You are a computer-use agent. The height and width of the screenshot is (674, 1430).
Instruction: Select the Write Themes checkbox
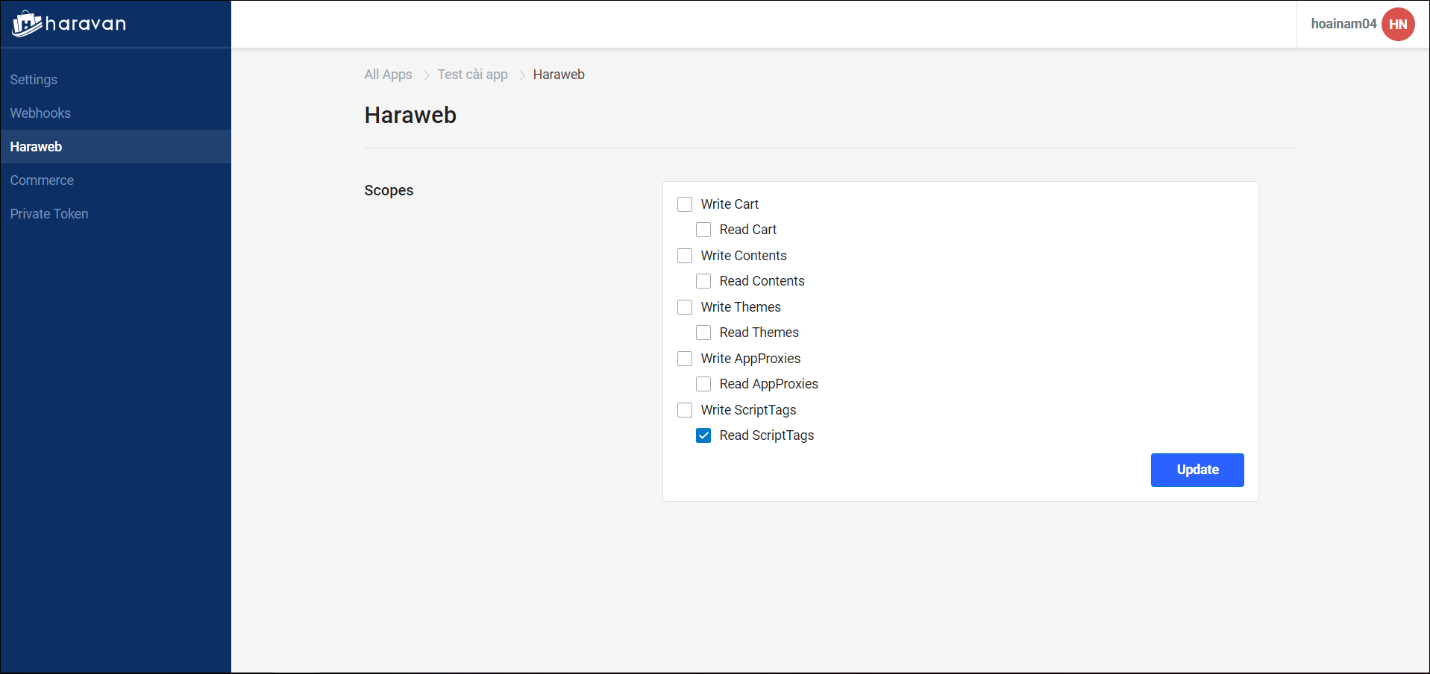coord(685,307)
